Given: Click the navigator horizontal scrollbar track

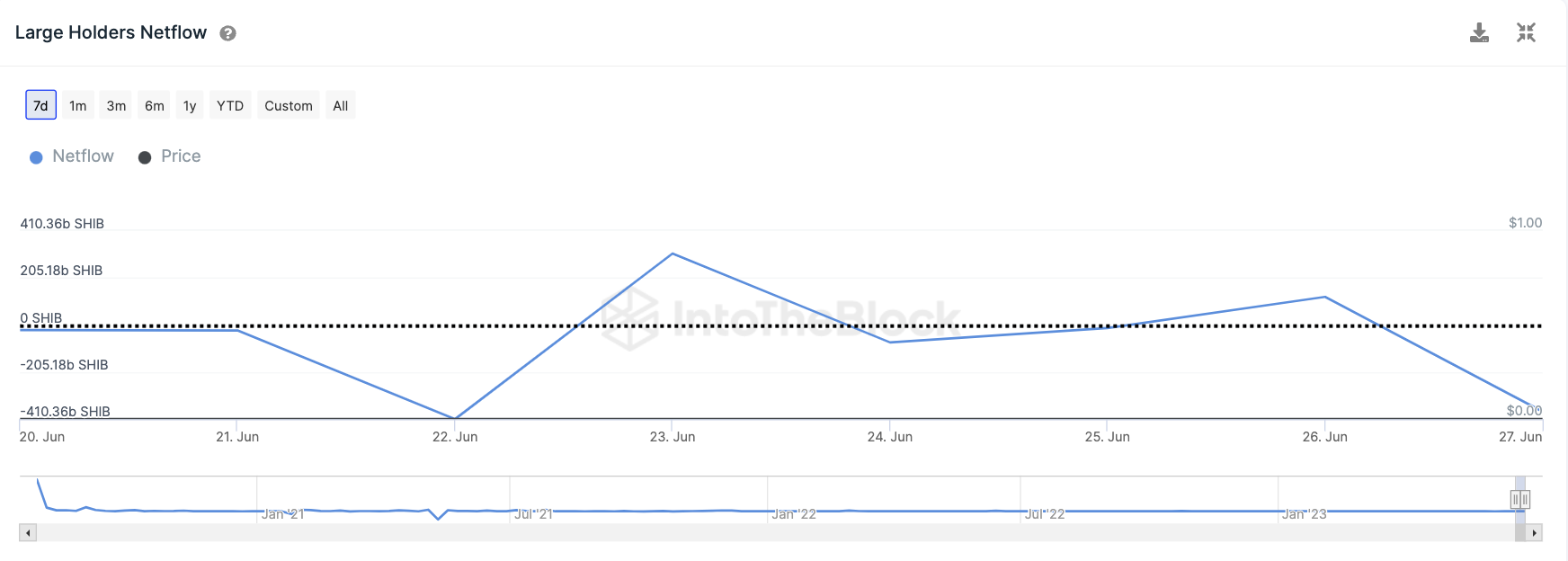Looking at the screenshot, I should pos(775,533).
